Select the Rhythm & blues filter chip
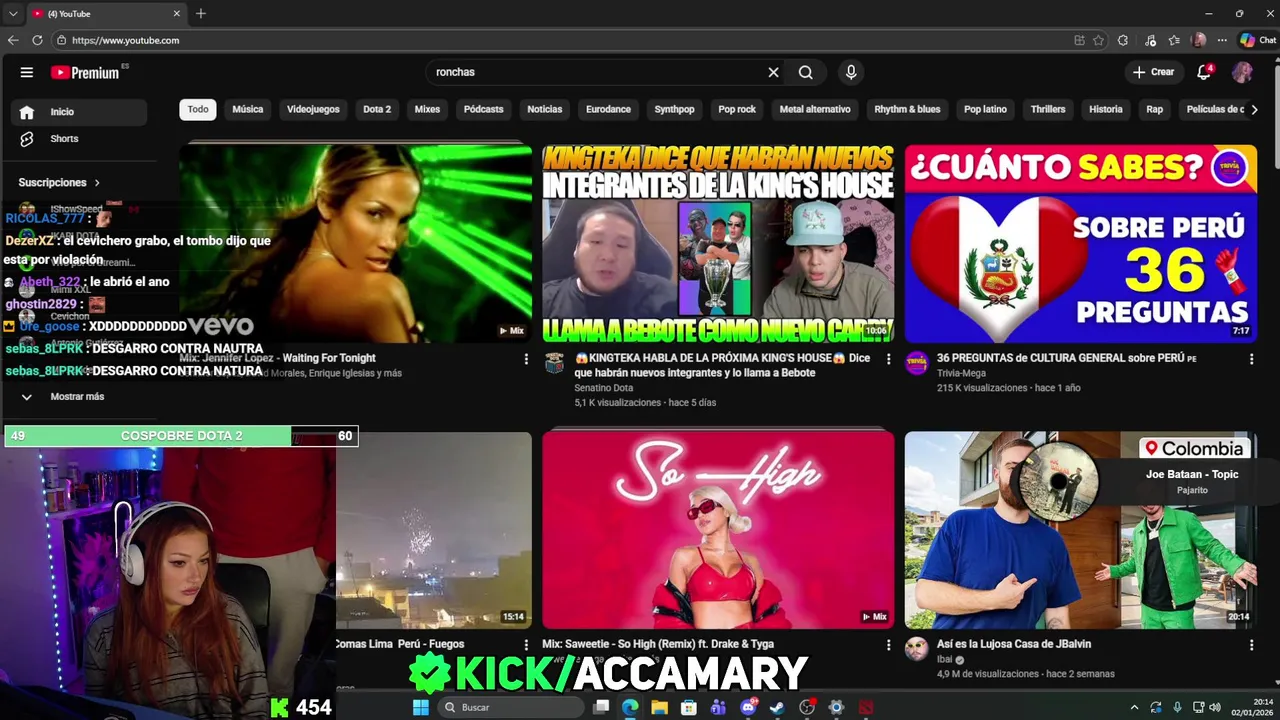 coord(907,109)
